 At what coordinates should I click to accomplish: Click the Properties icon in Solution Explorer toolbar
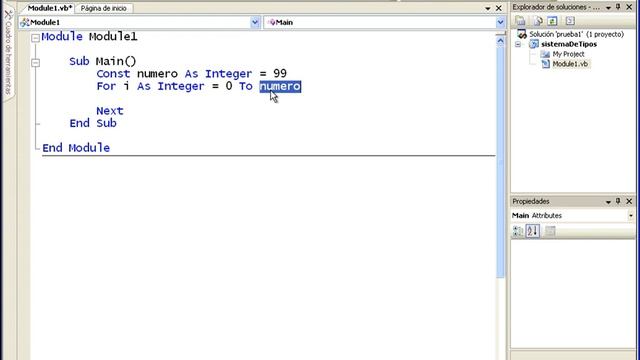pyautogui.click(x=520, y=21)
